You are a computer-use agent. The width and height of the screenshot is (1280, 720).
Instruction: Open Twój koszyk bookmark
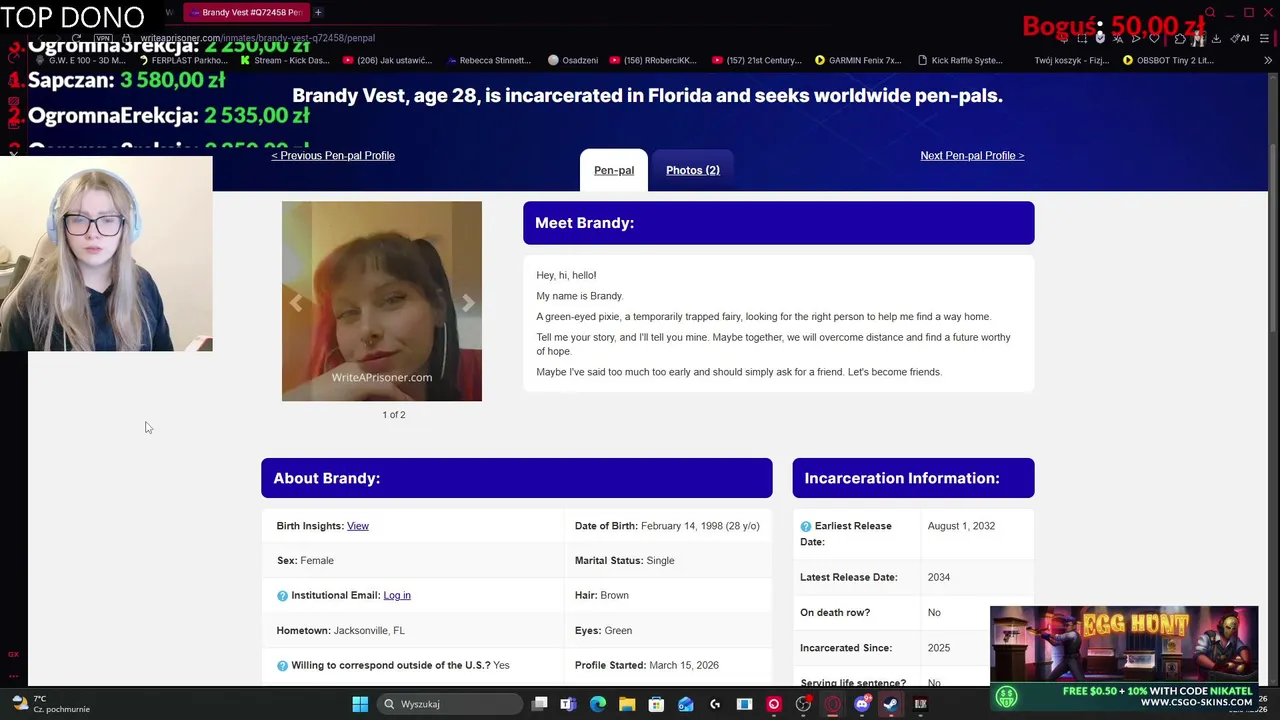[1071, 60]
